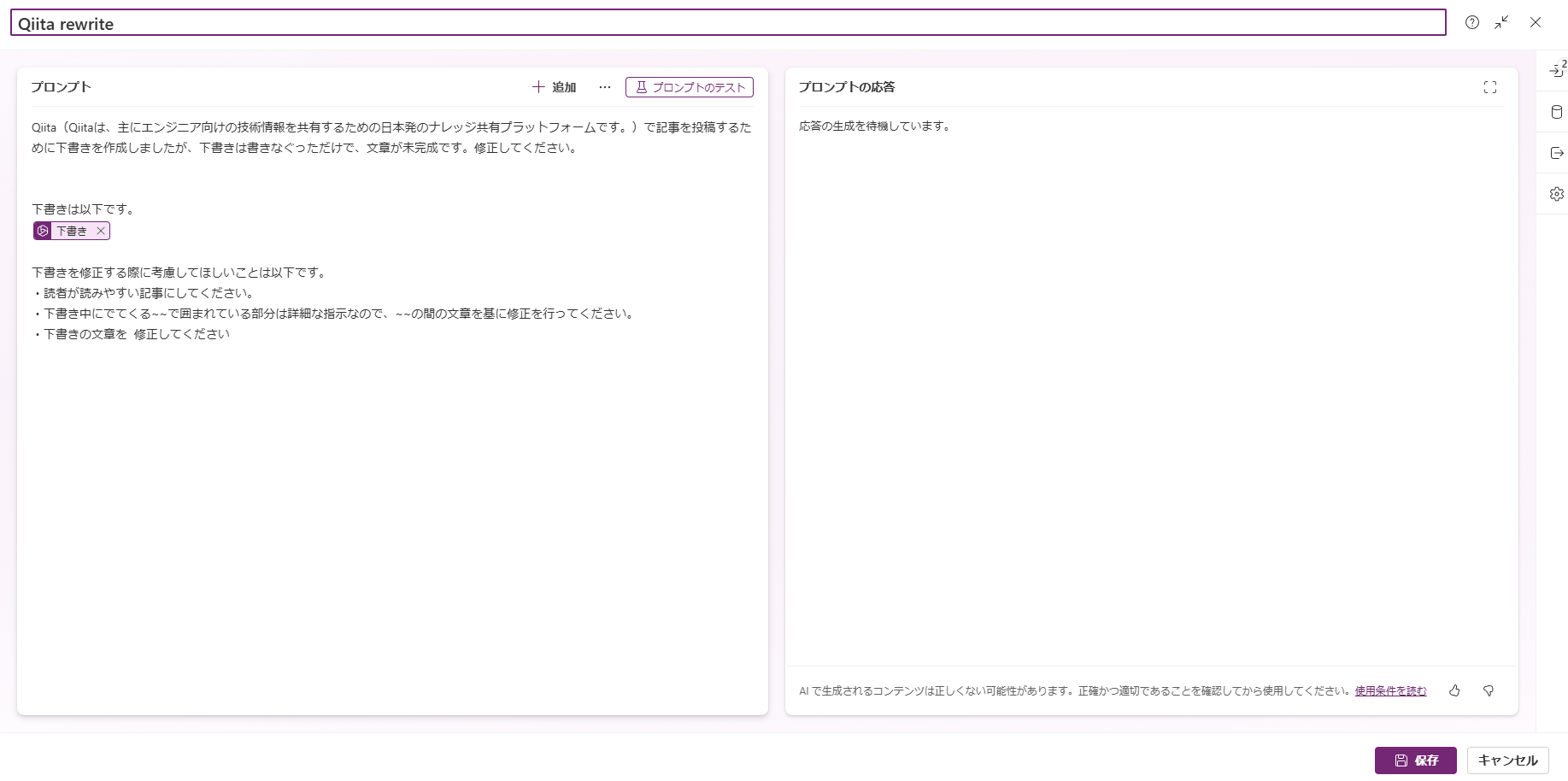Image resolution: width=1568 pixels, height=781 pixels.
Task: Collapse the dialog with the shrink arrows icon
Action: 1501,23
